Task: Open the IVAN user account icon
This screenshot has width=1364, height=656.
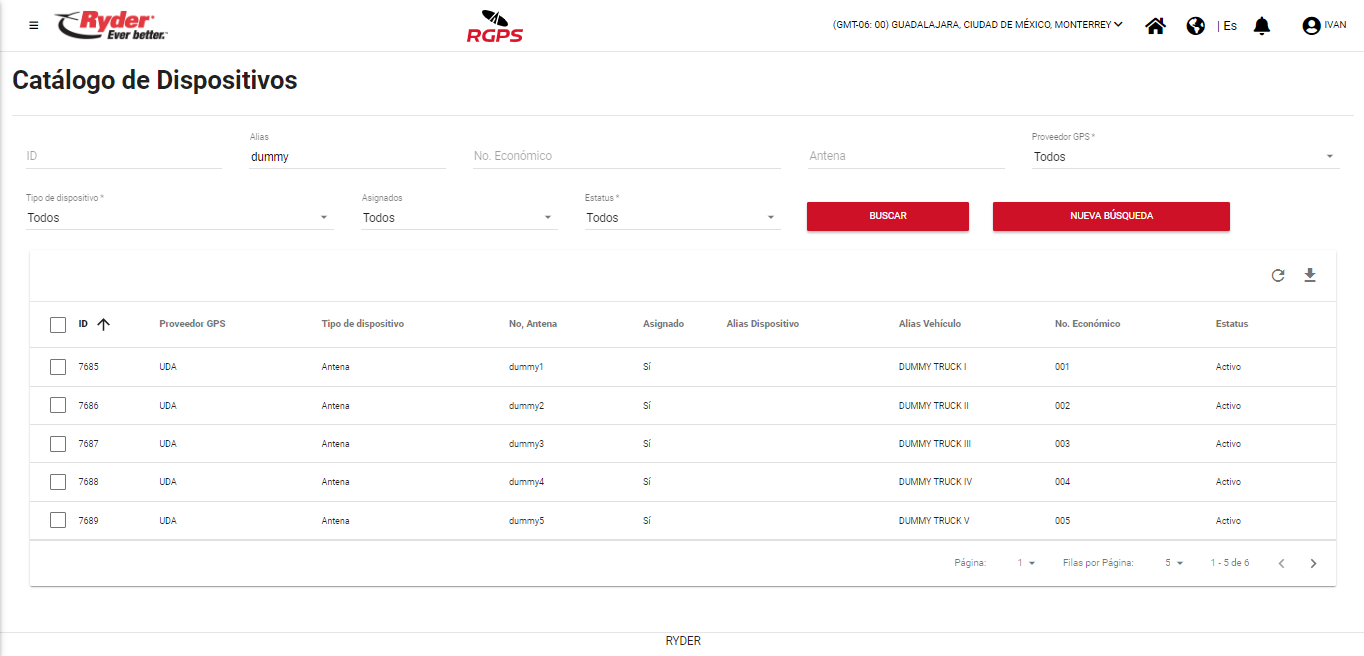Action: [1311, 26]
